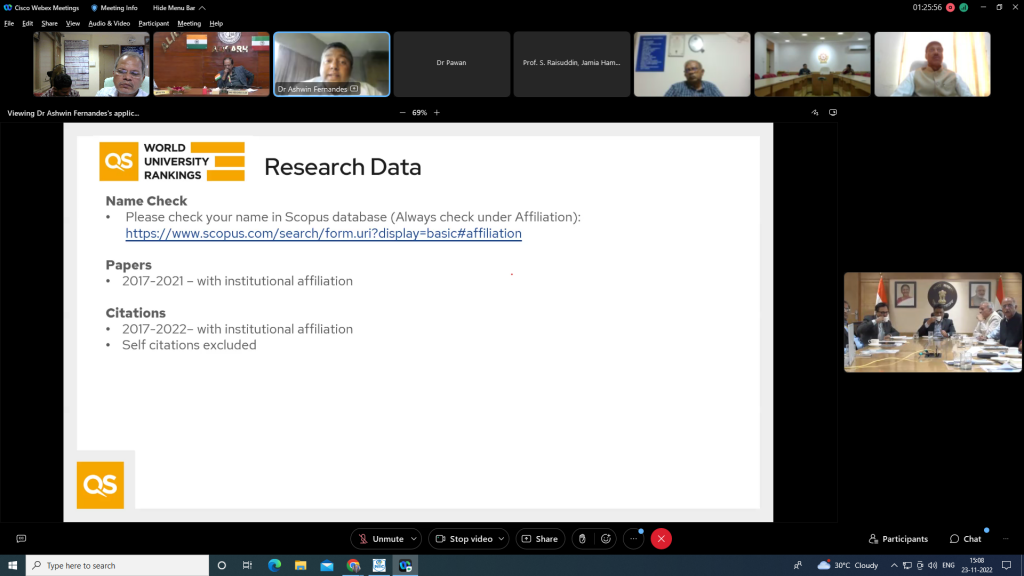Select Prof. S. Raisuddin participant tile
The image size is (1024, 576).
pyautogui.click(x=571, y=64)
